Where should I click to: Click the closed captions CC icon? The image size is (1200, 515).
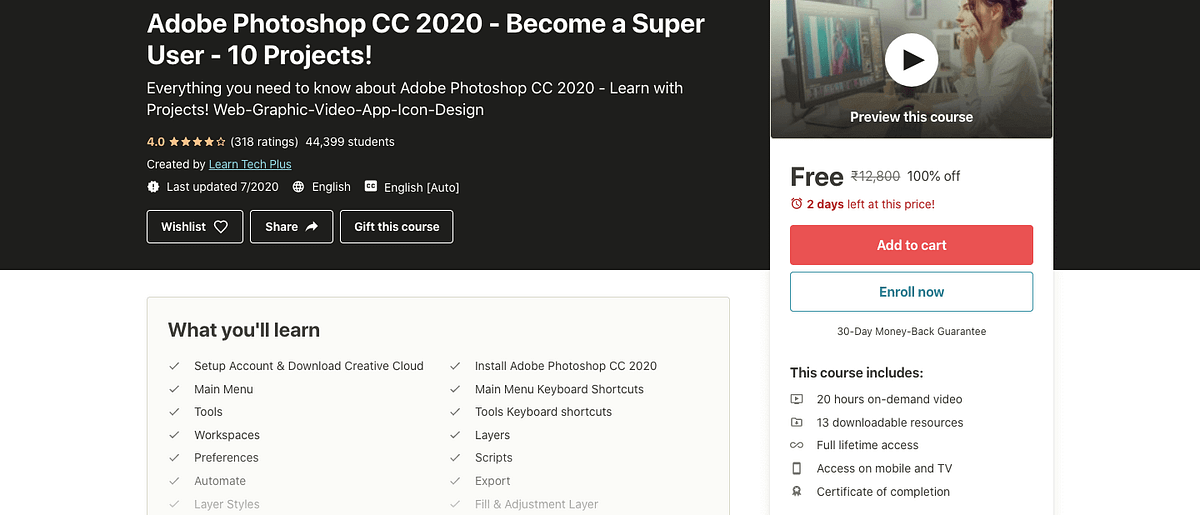click(371, 187)
